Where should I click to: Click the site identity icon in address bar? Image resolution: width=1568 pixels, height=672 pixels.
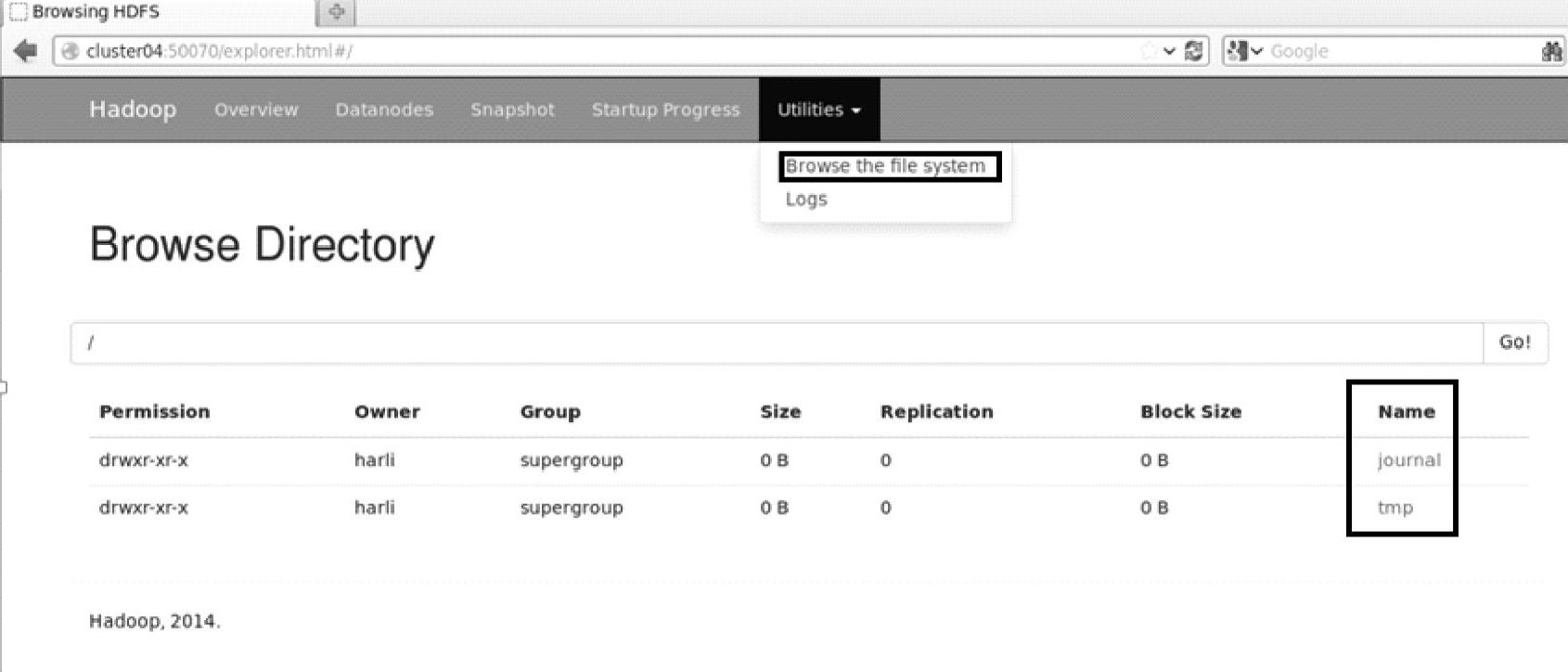pos(70,51)
